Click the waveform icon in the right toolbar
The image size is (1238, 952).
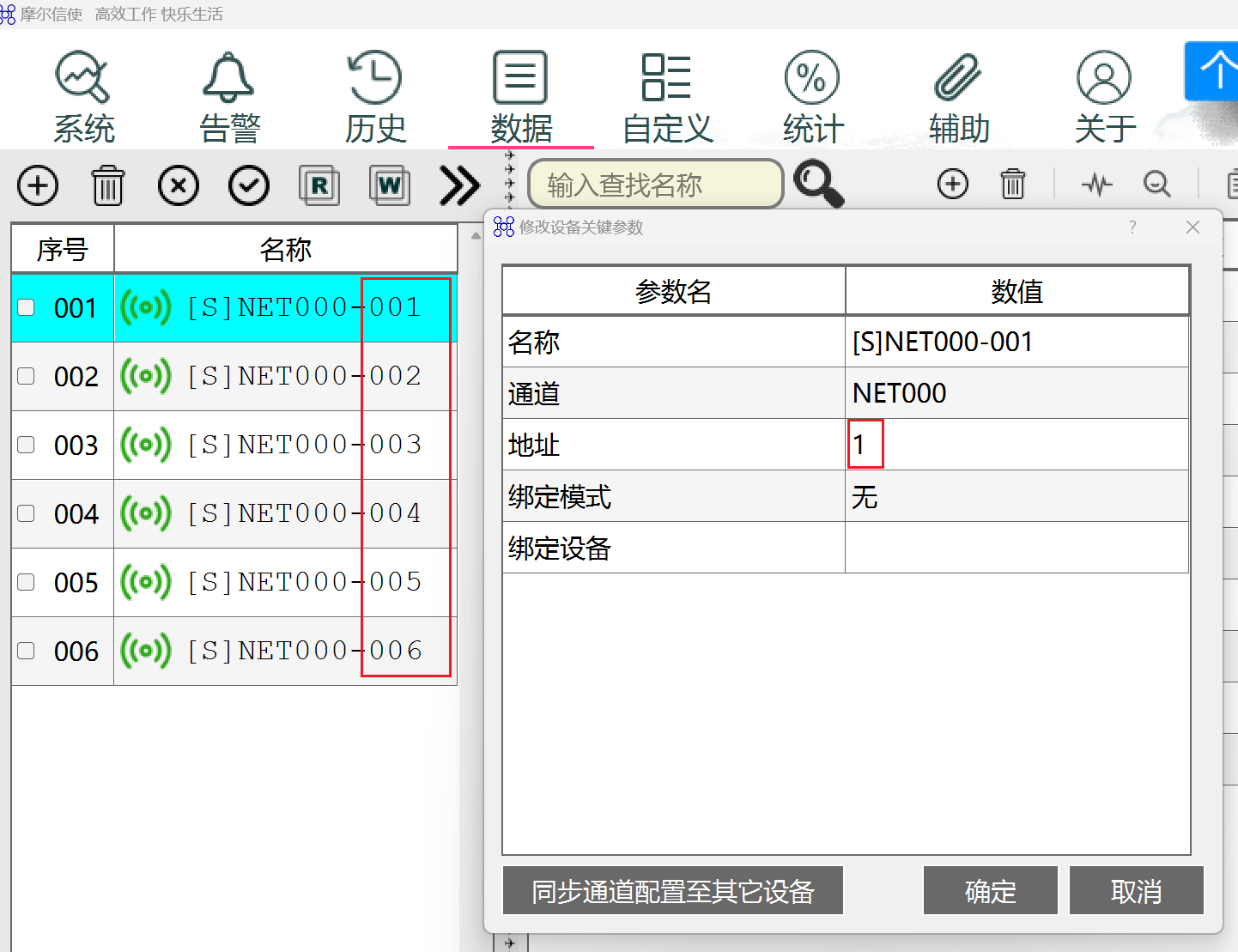(1096, 184)
